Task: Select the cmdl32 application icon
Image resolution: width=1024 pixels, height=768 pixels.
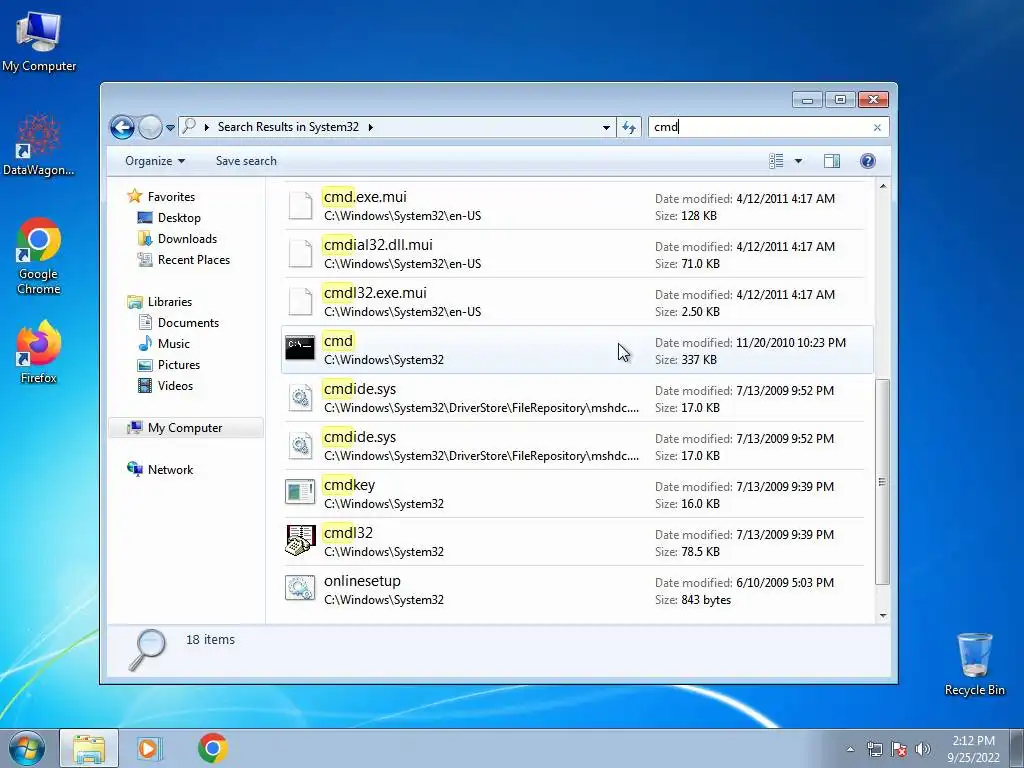Action: 300,541
